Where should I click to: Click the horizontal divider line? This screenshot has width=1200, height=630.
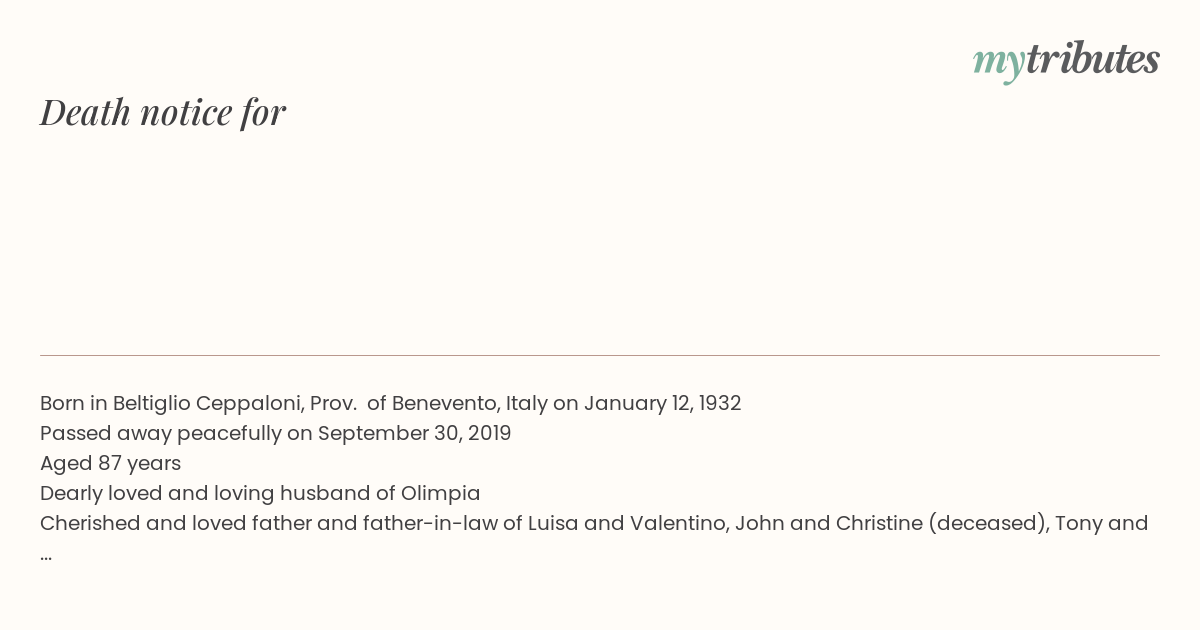pyautogui.click(x=600, y=355)
